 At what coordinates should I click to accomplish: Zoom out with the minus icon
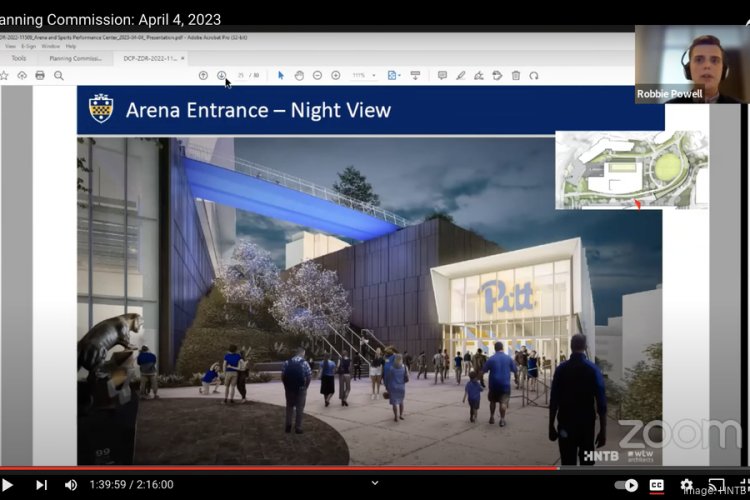tap(317, 76)
